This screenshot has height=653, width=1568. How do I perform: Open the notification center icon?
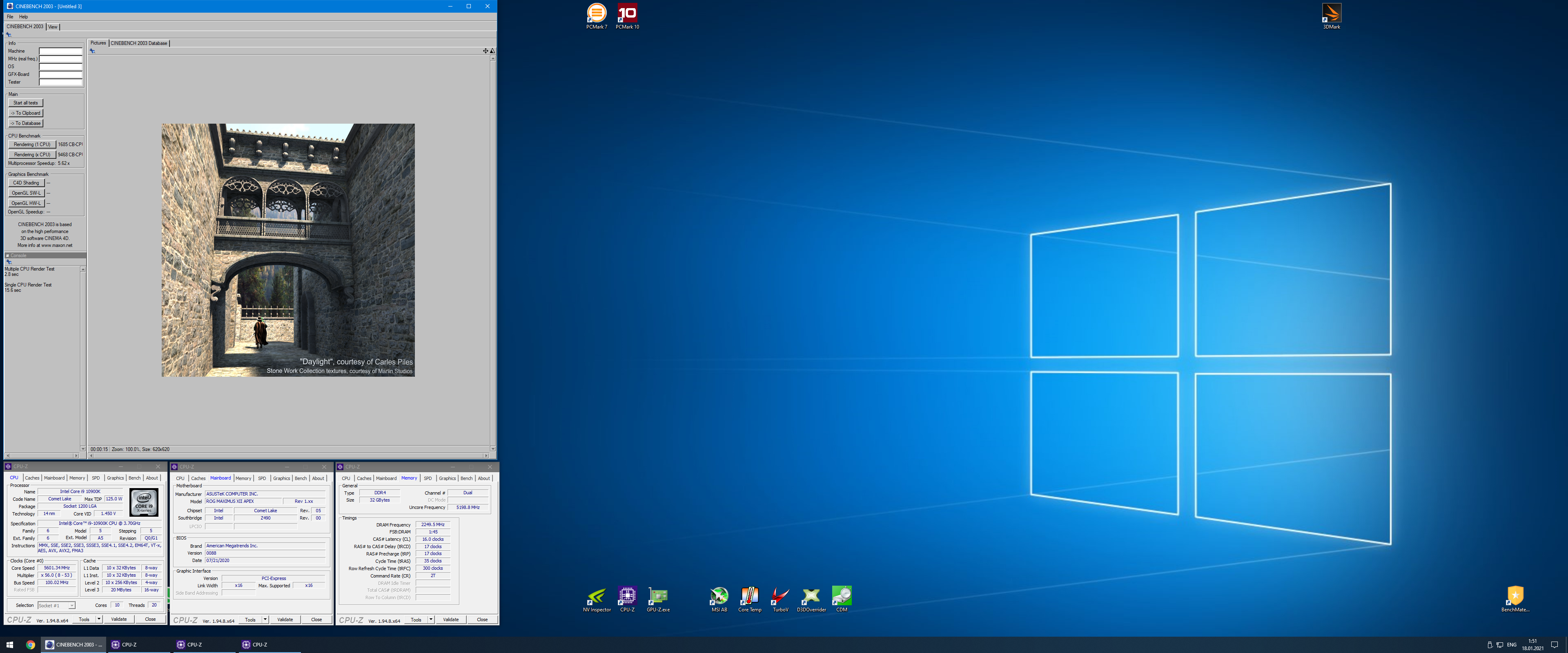point(1554,644)
